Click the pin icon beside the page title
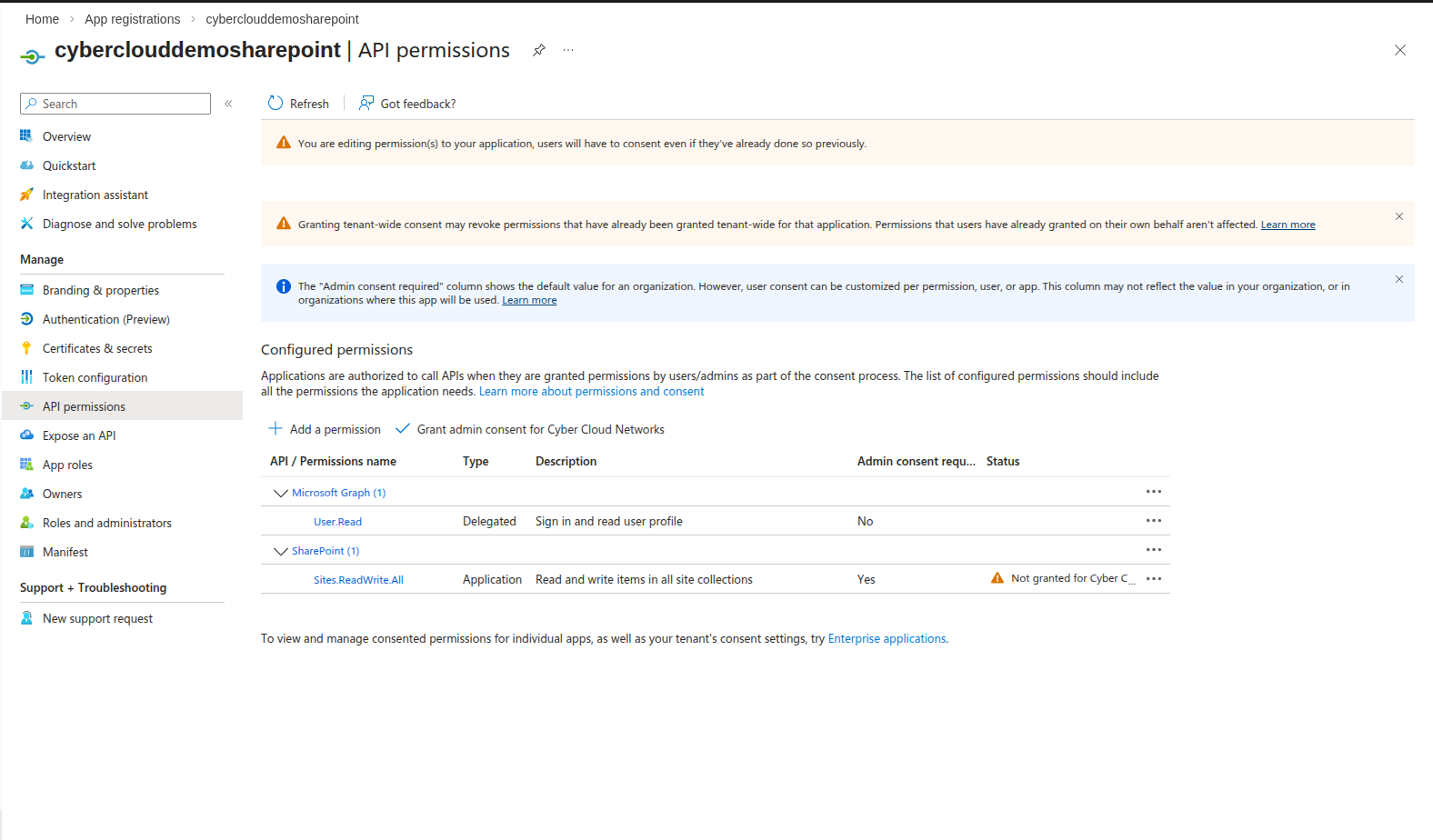Image resolution: width=1433 pixels, height=840 pixels. (539, 50)
